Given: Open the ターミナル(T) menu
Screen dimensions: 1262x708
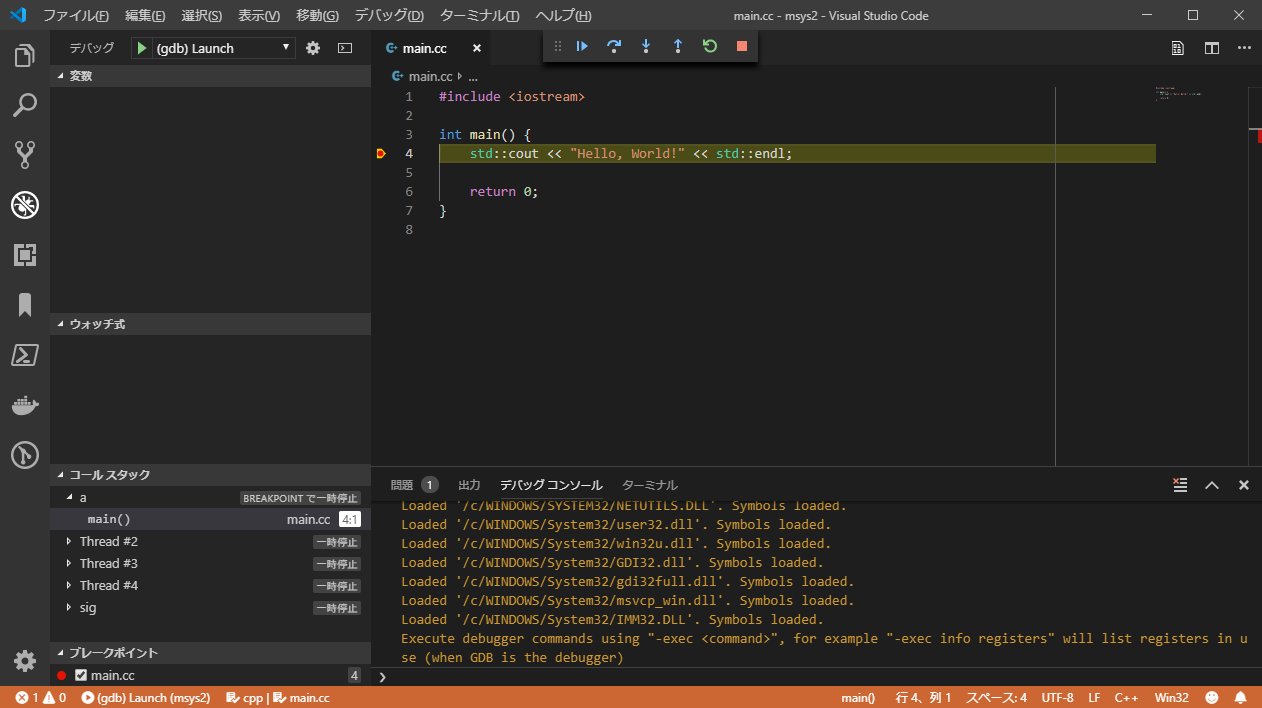Looking at the screenshot, I should click(x=479, y=16).
